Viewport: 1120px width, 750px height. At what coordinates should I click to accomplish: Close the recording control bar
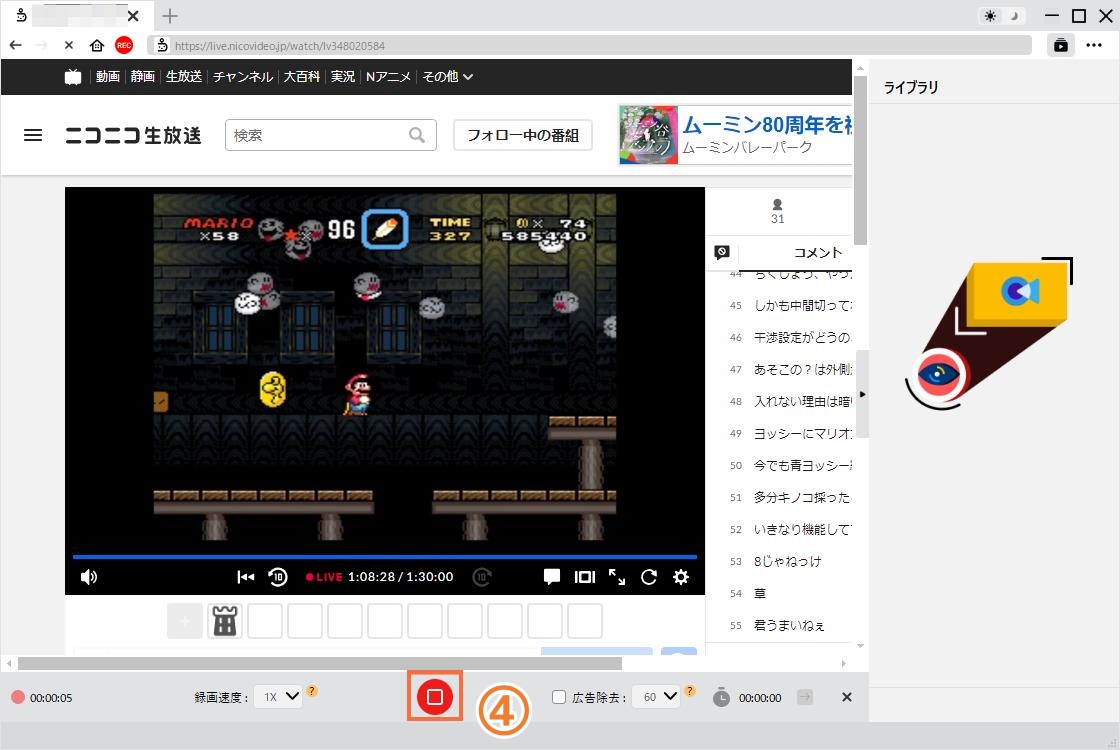[x=846, y=697]
